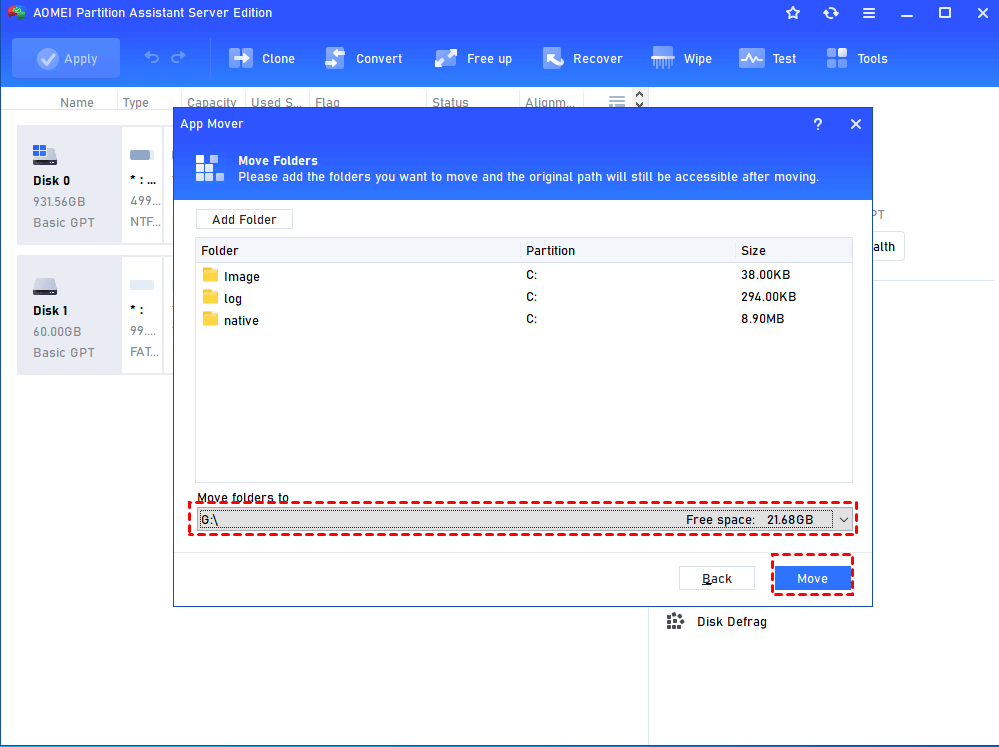999x747 pixels.
Task: Sort by the Size column header
Action: click(793, 250)
